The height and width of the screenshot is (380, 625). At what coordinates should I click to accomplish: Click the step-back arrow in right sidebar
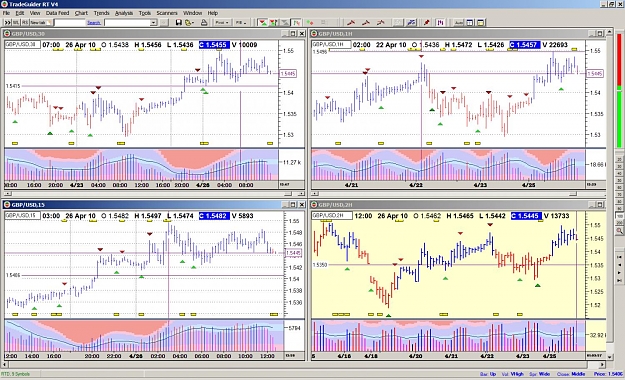click(x=619, y=265)
